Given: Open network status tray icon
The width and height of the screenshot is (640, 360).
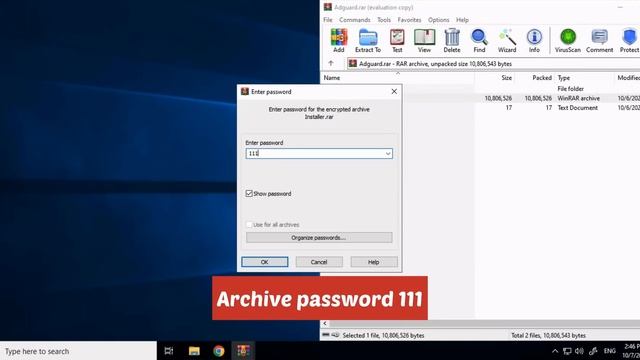Looking at the screenshot, I should pos(567,351).
